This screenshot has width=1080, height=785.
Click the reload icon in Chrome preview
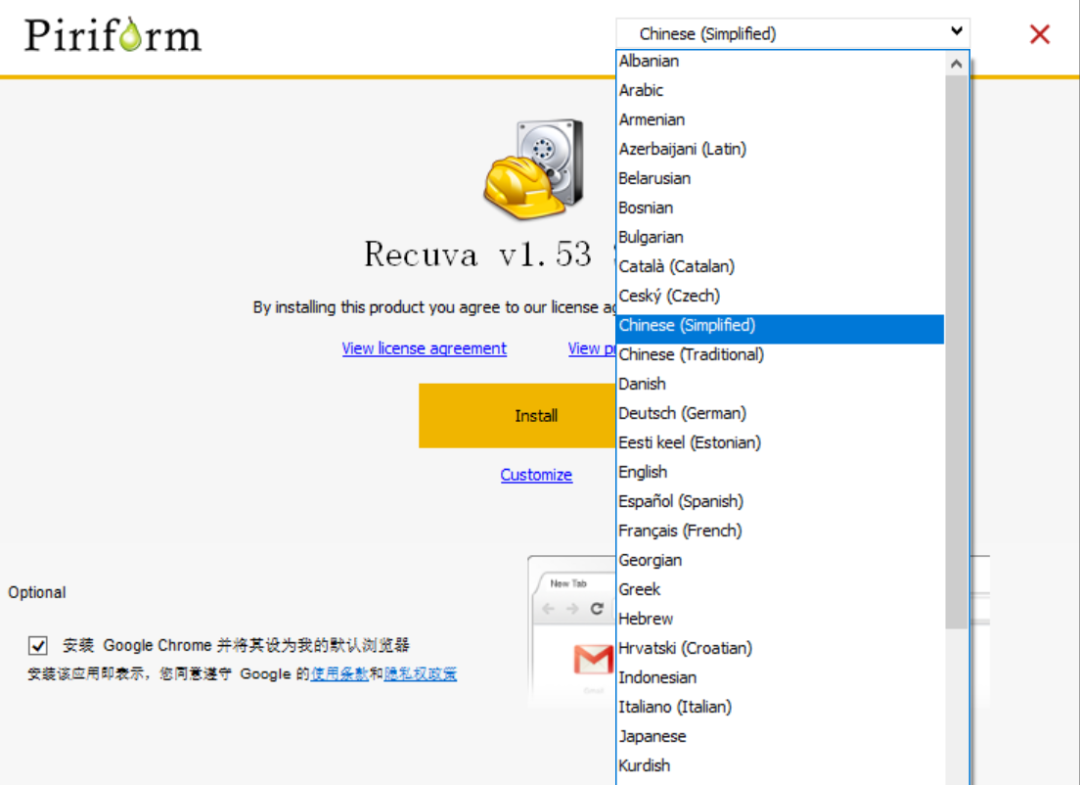click(596, 609)
